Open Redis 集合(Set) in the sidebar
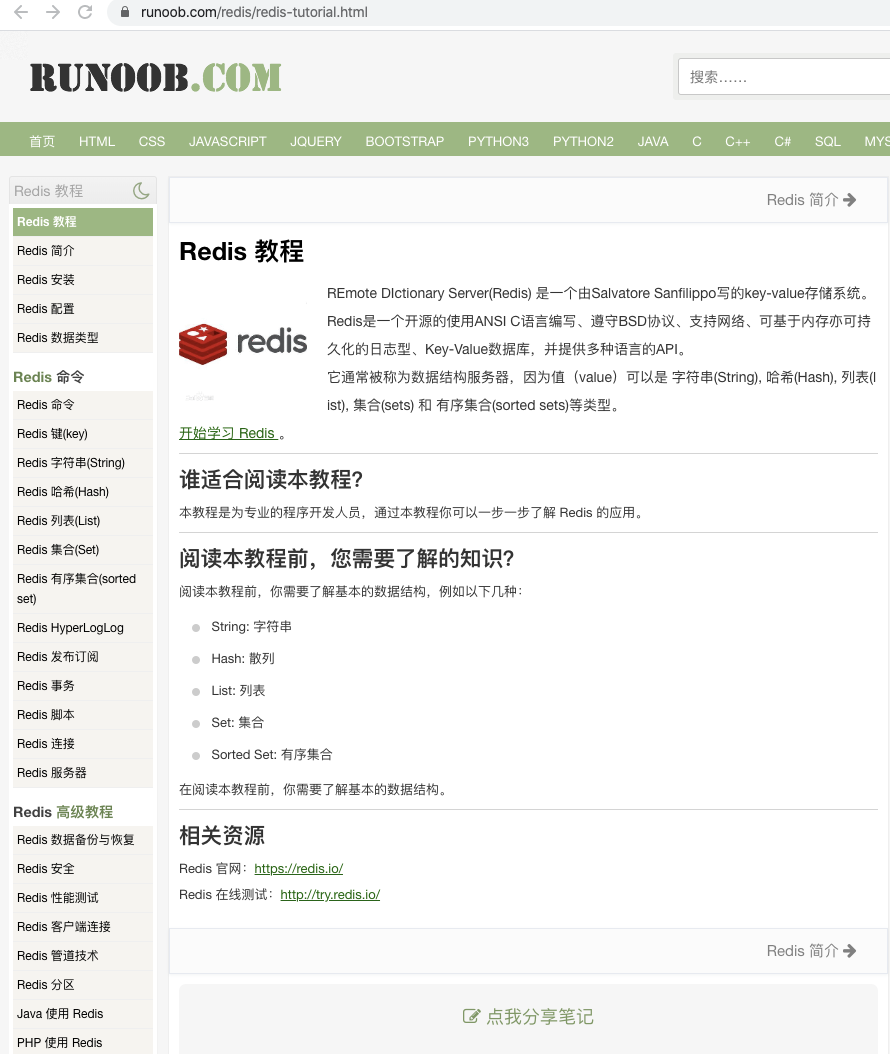This screenshot has height=1054, width=890. pyautogui.click(x=83, y=549)
